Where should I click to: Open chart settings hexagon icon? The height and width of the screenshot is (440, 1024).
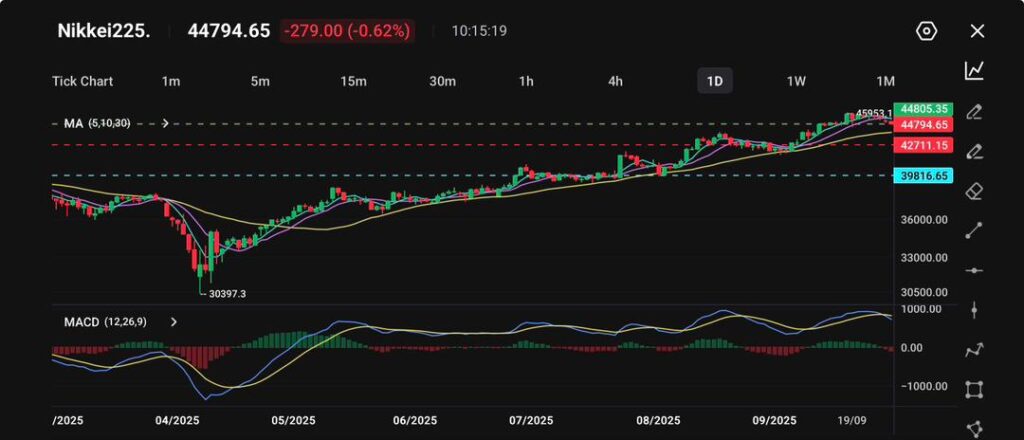(x=926, y=31)
